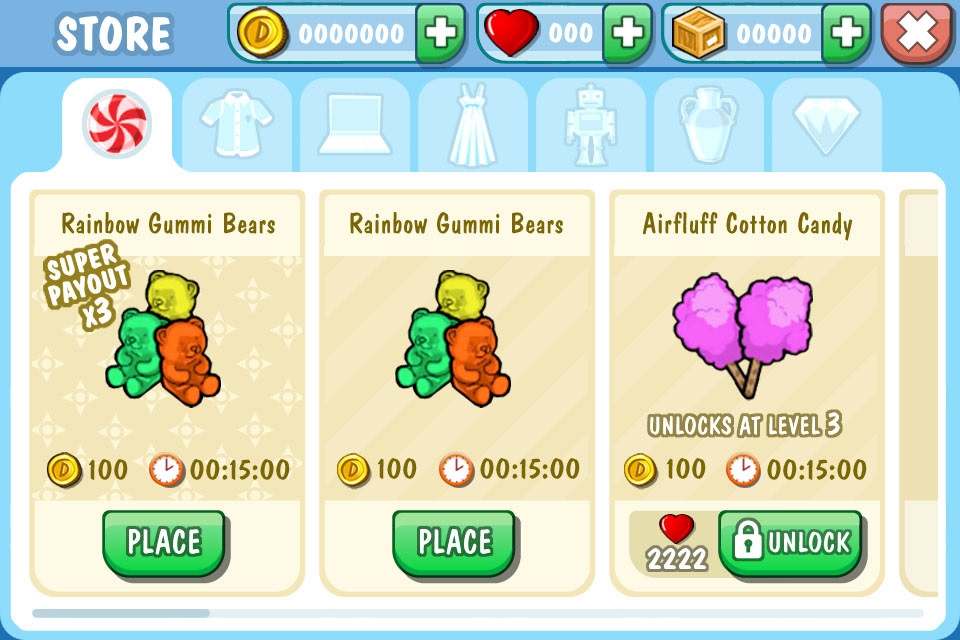Switch to the diamond jewelry tab

[x=827, y=124]
